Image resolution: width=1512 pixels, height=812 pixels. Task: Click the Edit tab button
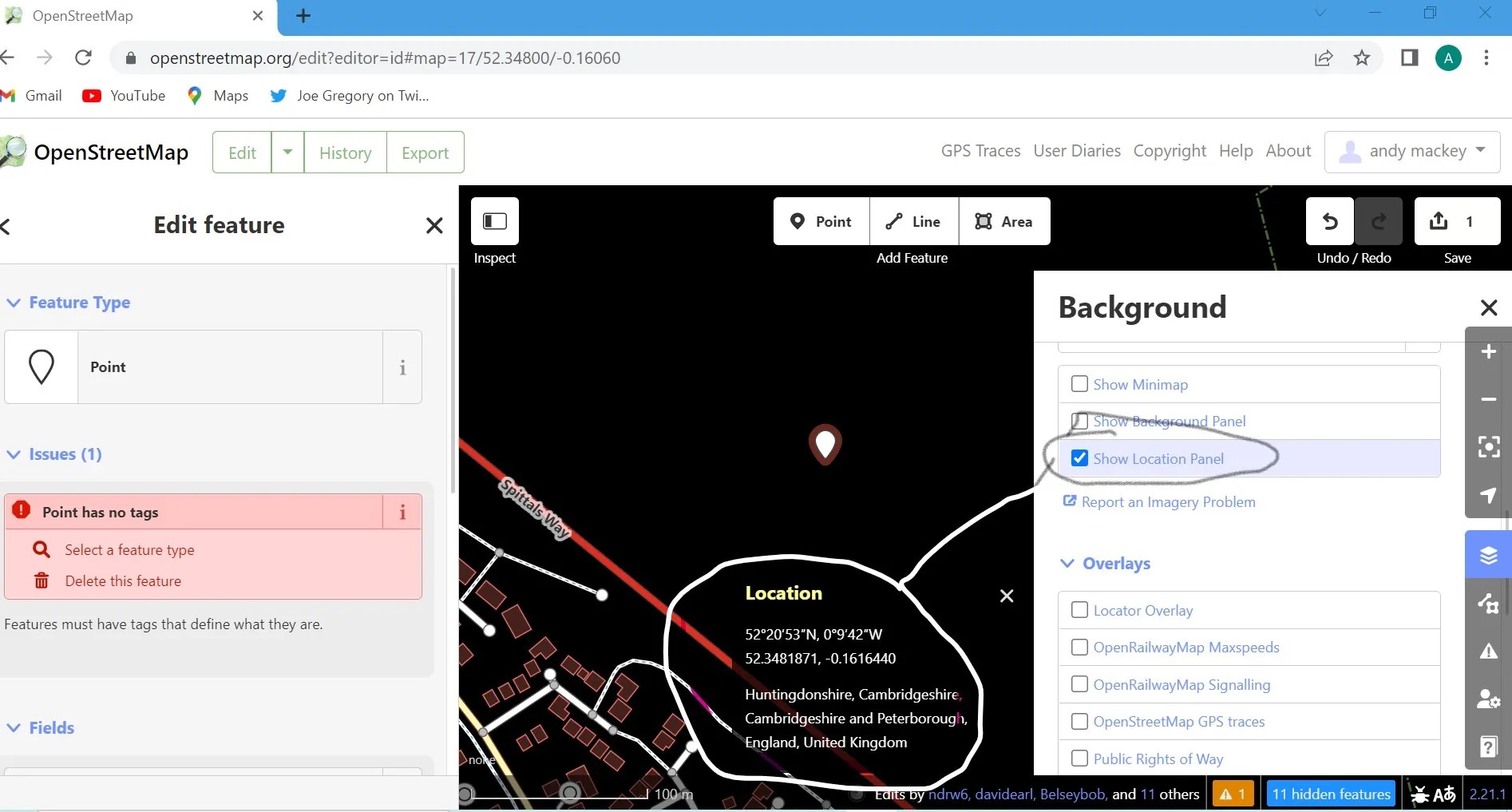click(x=242, y=152)
